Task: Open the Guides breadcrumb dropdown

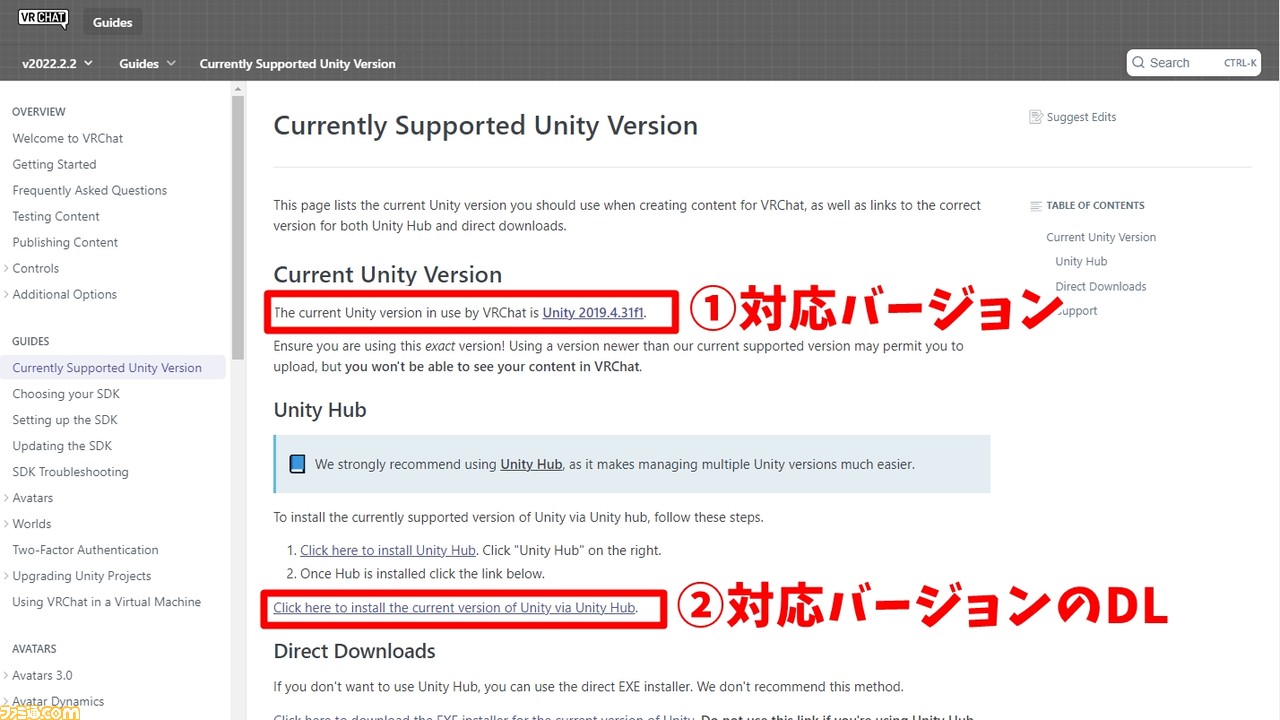Action: pyautogui.click(x=147, y=64)
